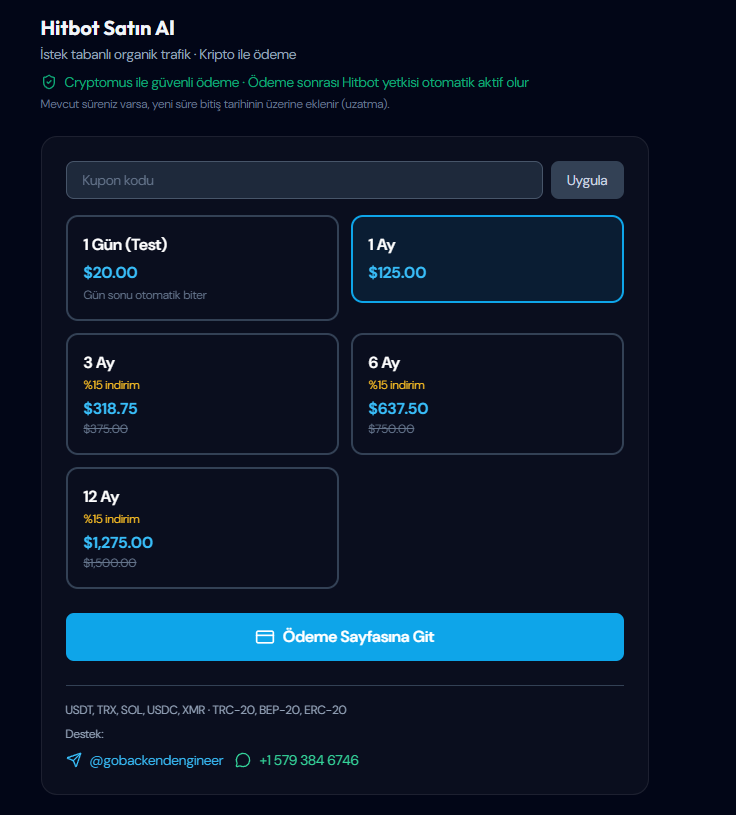Choose the 6 Ay subscription plan
This screenshot has height=815, width=736.
click(x=487, y=394)
